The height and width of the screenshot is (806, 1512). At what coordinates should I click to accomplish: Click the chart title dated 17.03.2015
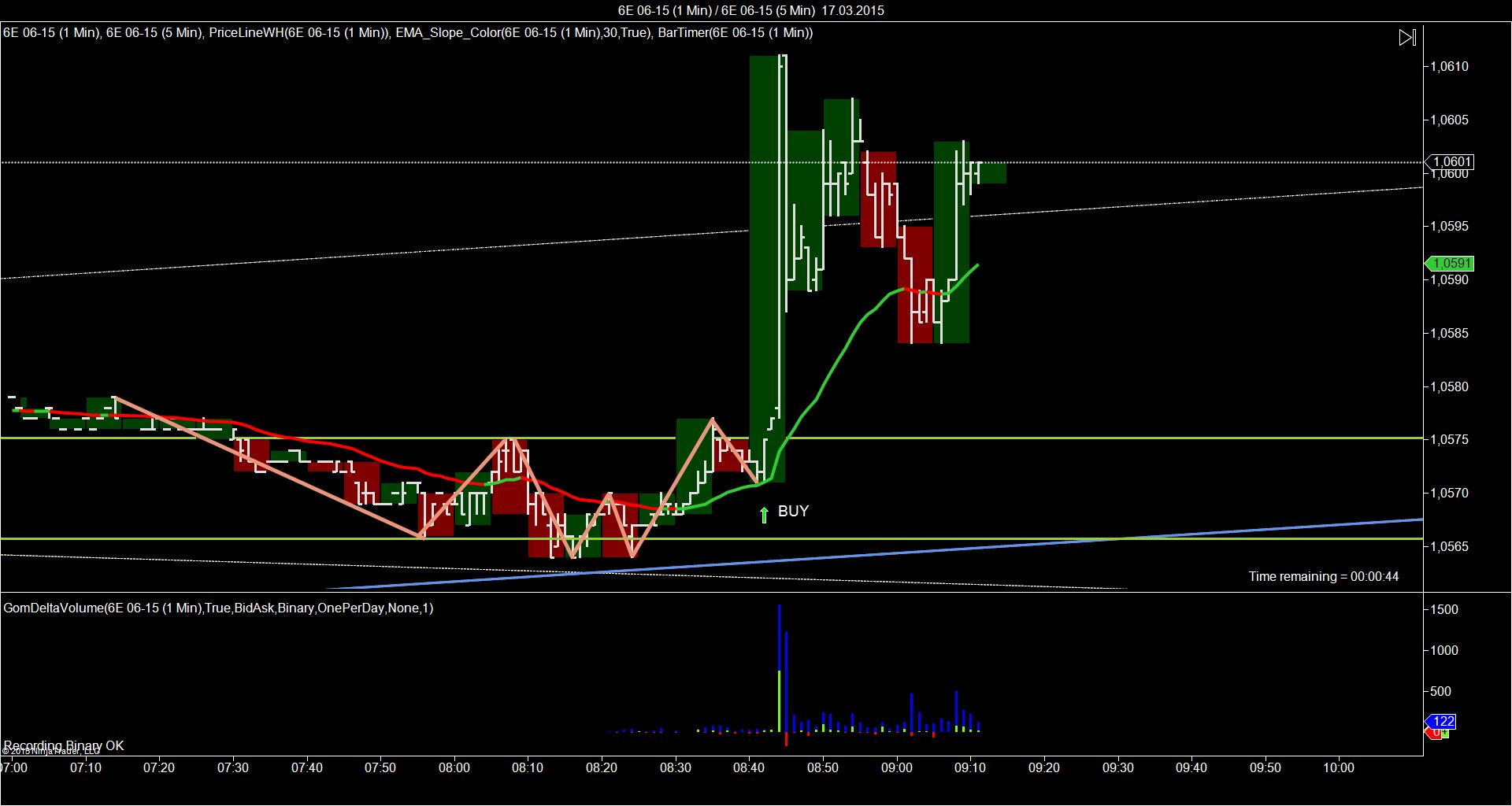(x=750, y=10)
